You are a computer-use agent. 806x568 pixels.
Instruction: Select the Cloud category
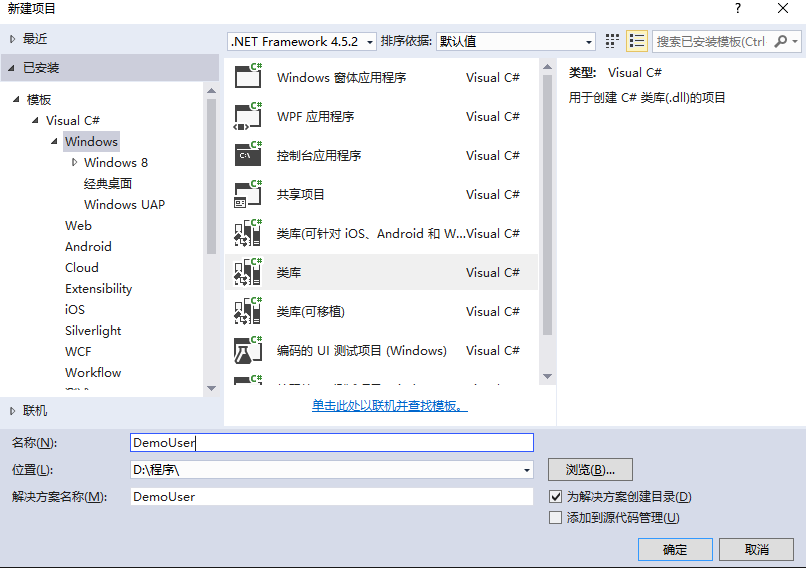click(82, 268)
